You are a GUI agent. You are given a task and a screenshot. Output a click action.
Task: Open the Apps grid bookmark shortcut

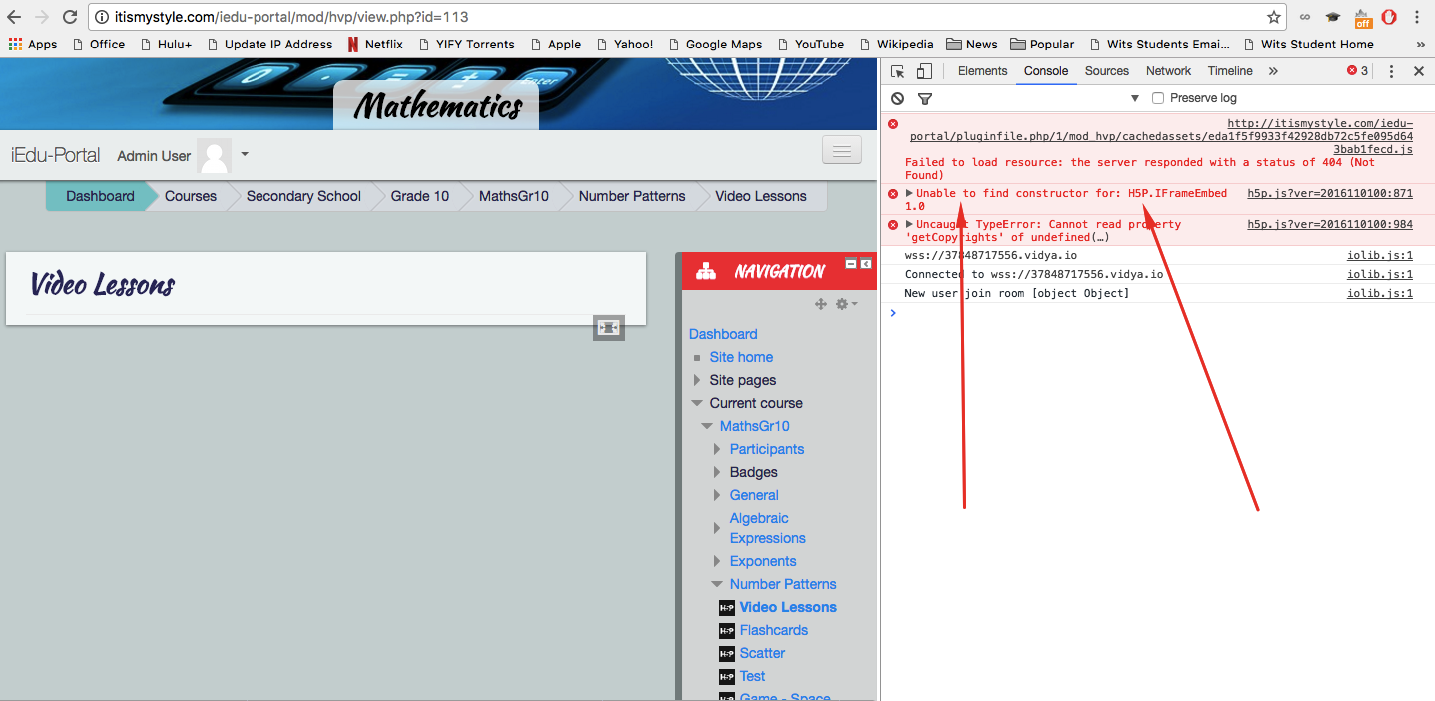(33, 44)
